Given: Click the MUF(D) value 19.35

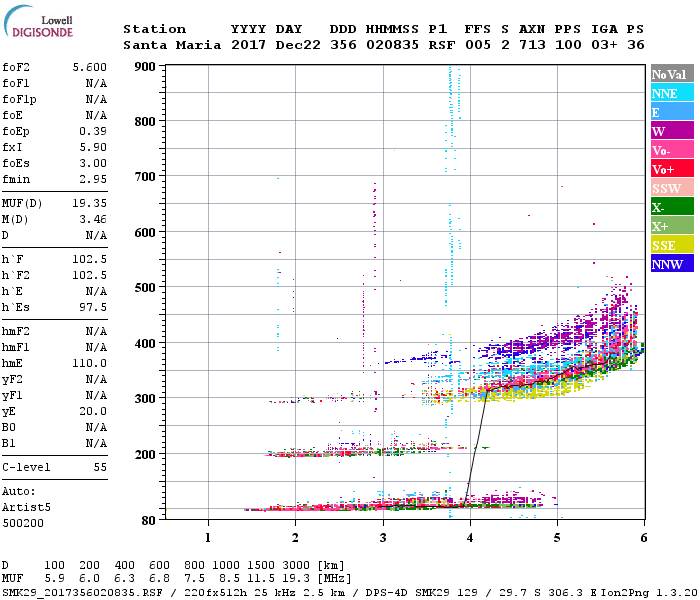Looking at the screenshot, I should coord(90,203).
